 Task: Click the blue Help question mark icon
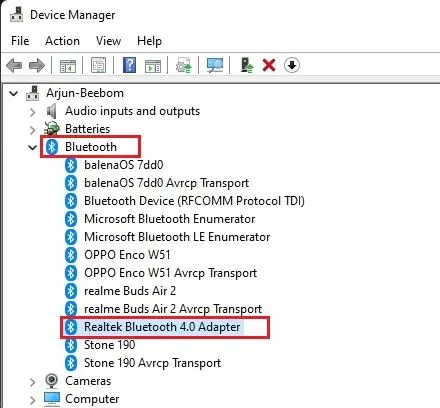click(x=129, y=65)
